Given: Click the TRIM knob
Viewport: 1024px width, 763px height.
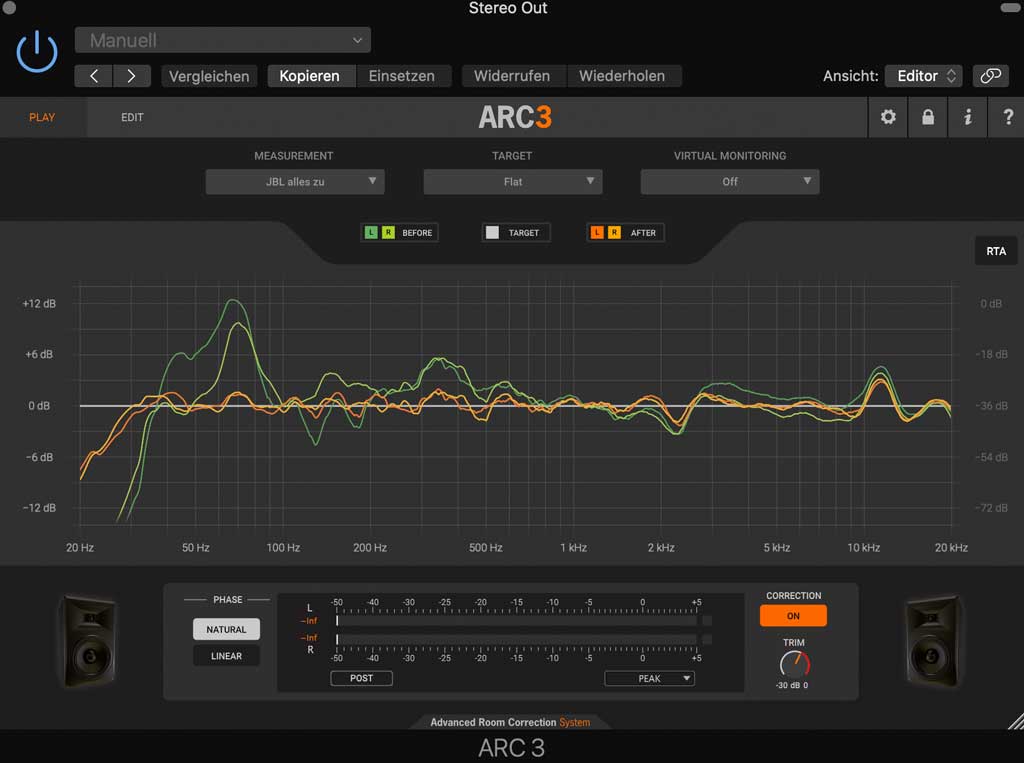Looking at the screenshot, I should pos(794,664).
